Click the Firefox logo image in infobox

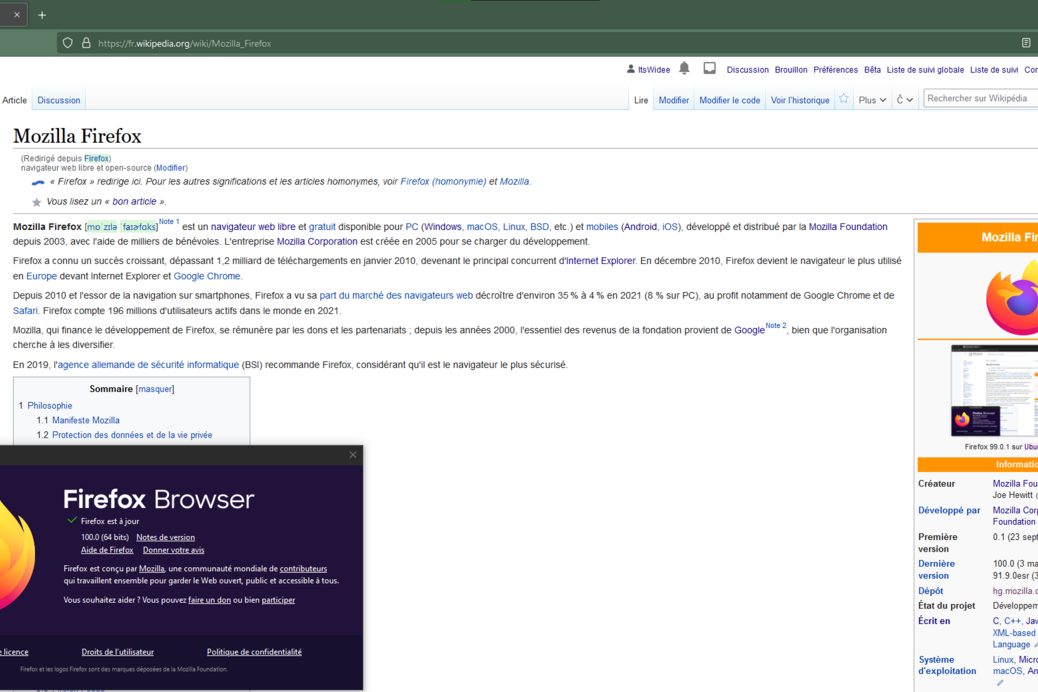(x=1012, y=297)
